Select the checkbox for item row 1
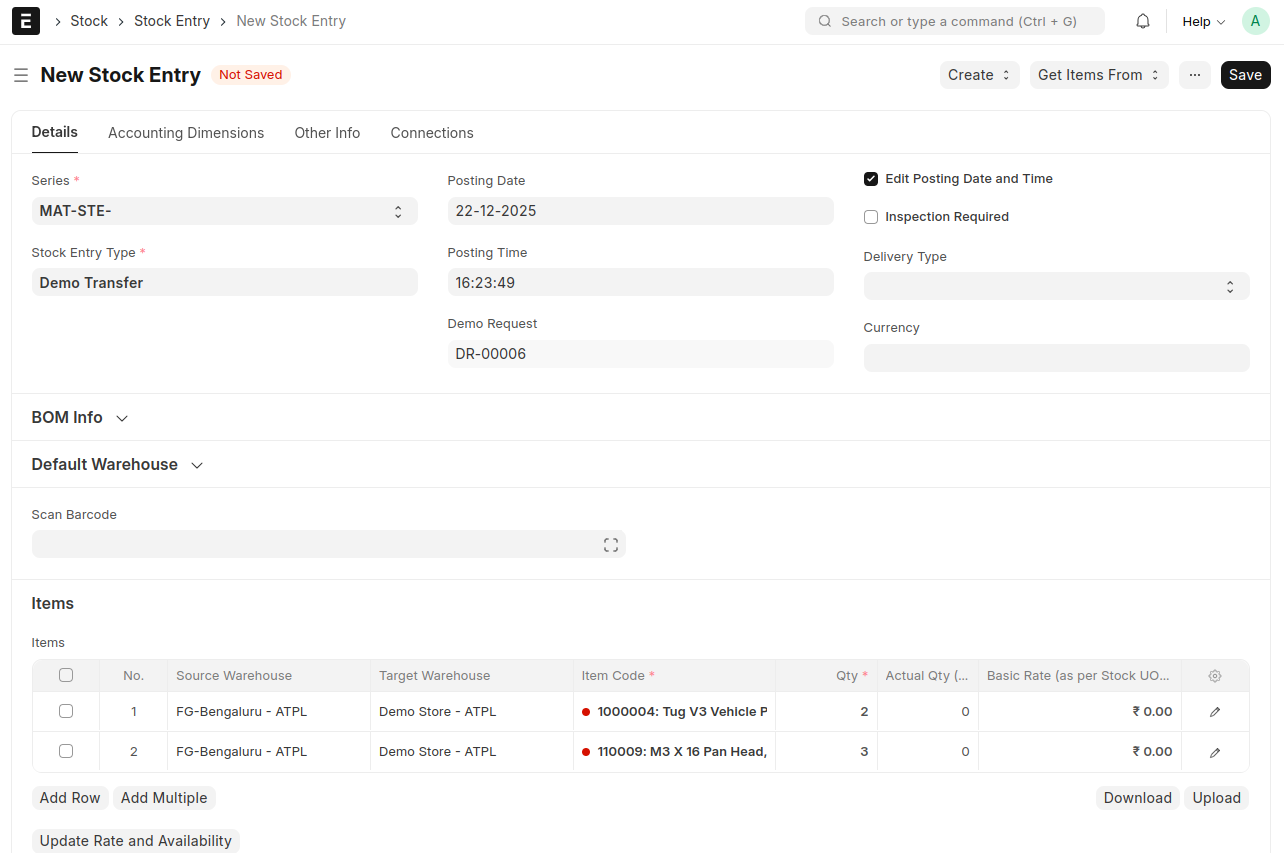This screenshot has width=1284, height=853. coord(66,711)
